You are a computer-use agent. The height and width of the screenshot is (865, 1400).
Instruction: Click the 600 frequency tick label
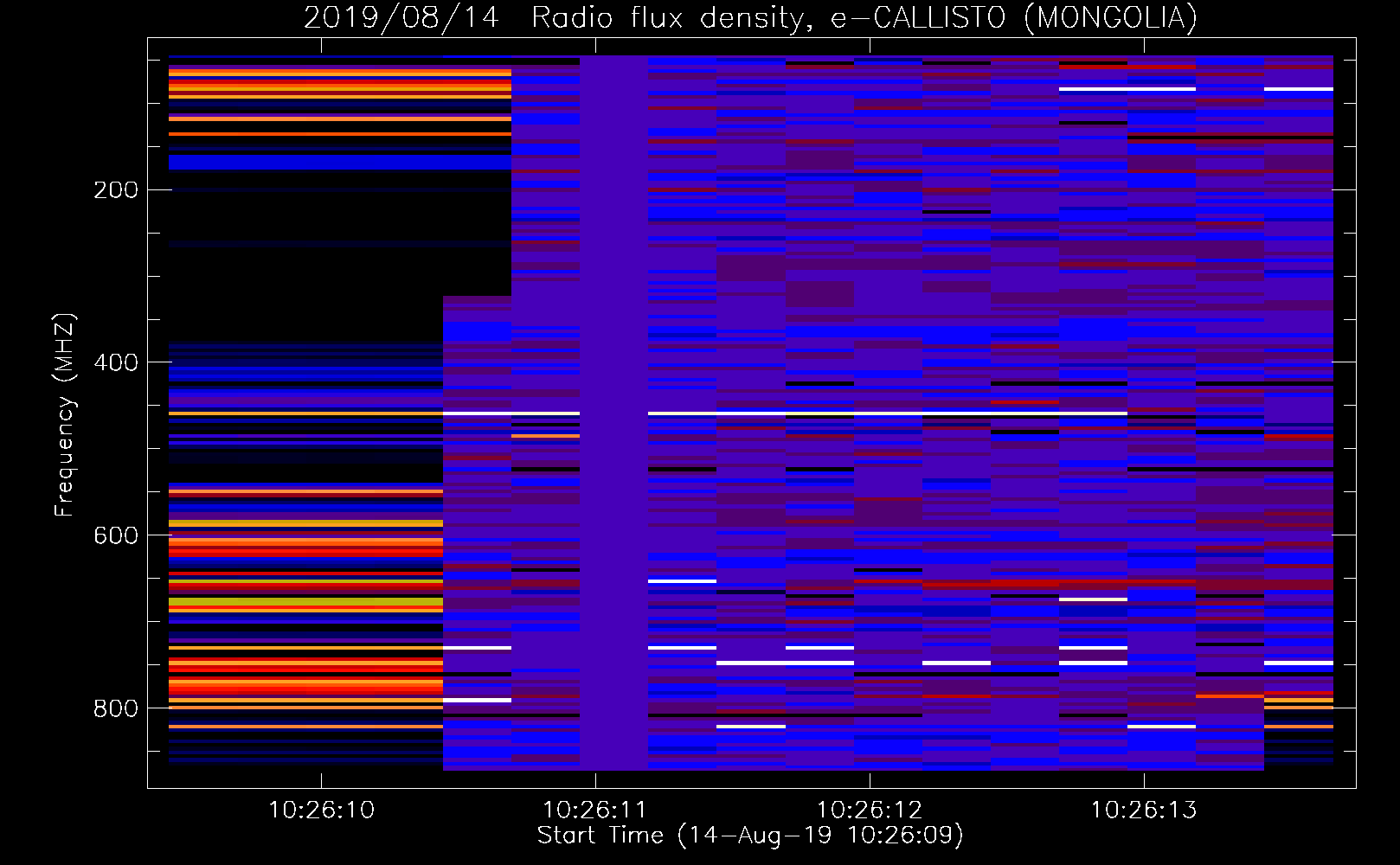coord(116,535)
